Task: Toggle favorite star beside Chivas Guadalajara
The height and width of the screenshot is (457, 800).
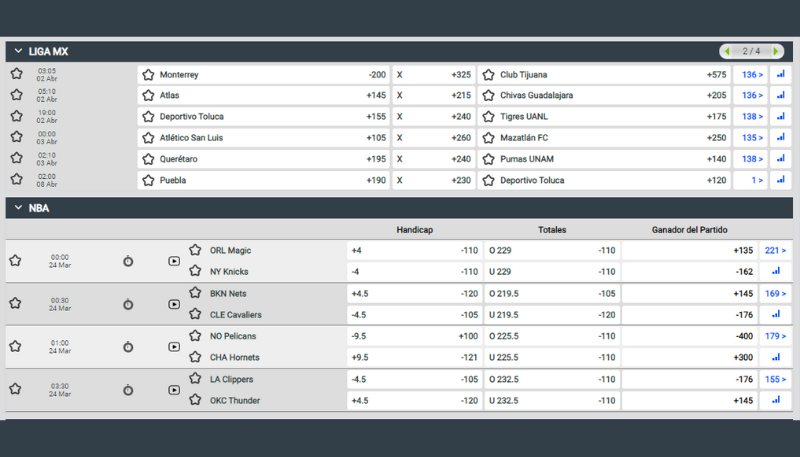Action: pos(489,96)
